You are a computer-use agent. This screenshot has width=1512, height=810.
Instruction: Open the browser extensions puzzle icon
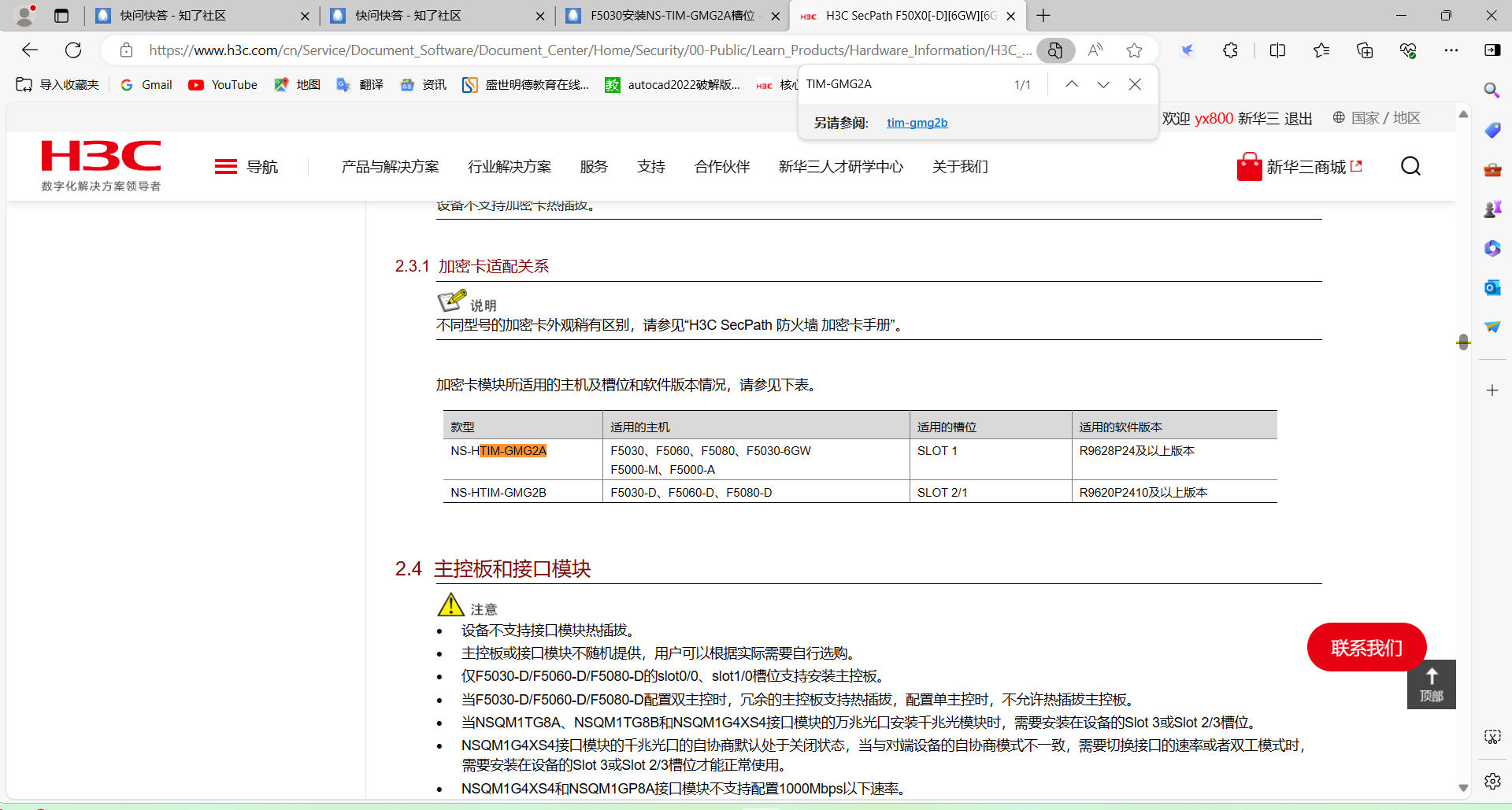[x=1230, y=50]
